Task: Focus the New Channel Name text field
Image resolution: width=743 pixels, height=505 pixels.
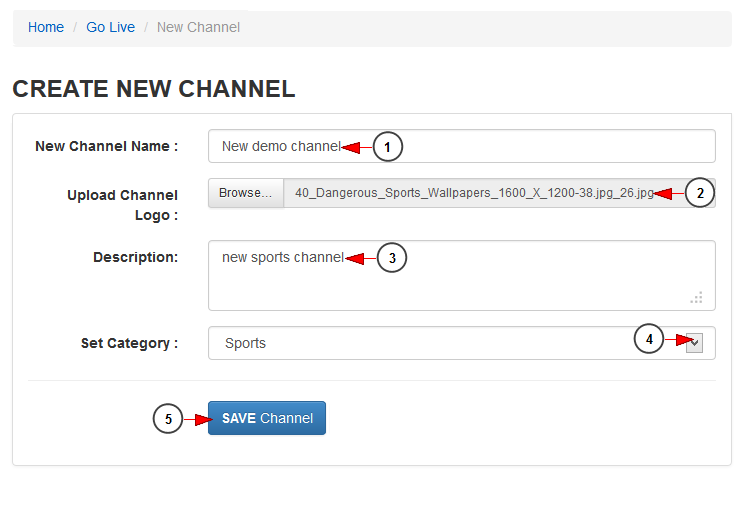Action: click(x=462, y=146)
